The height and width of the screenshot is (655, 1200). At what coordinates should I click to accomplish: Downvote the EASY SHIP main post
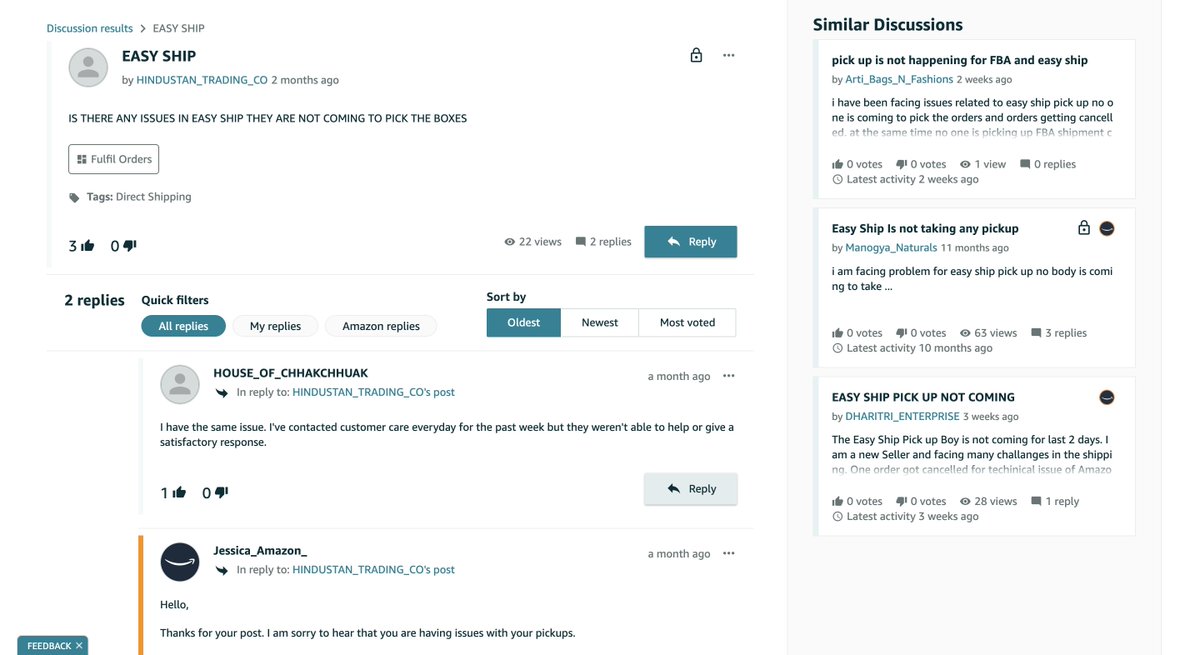click(x=130, y=245)
